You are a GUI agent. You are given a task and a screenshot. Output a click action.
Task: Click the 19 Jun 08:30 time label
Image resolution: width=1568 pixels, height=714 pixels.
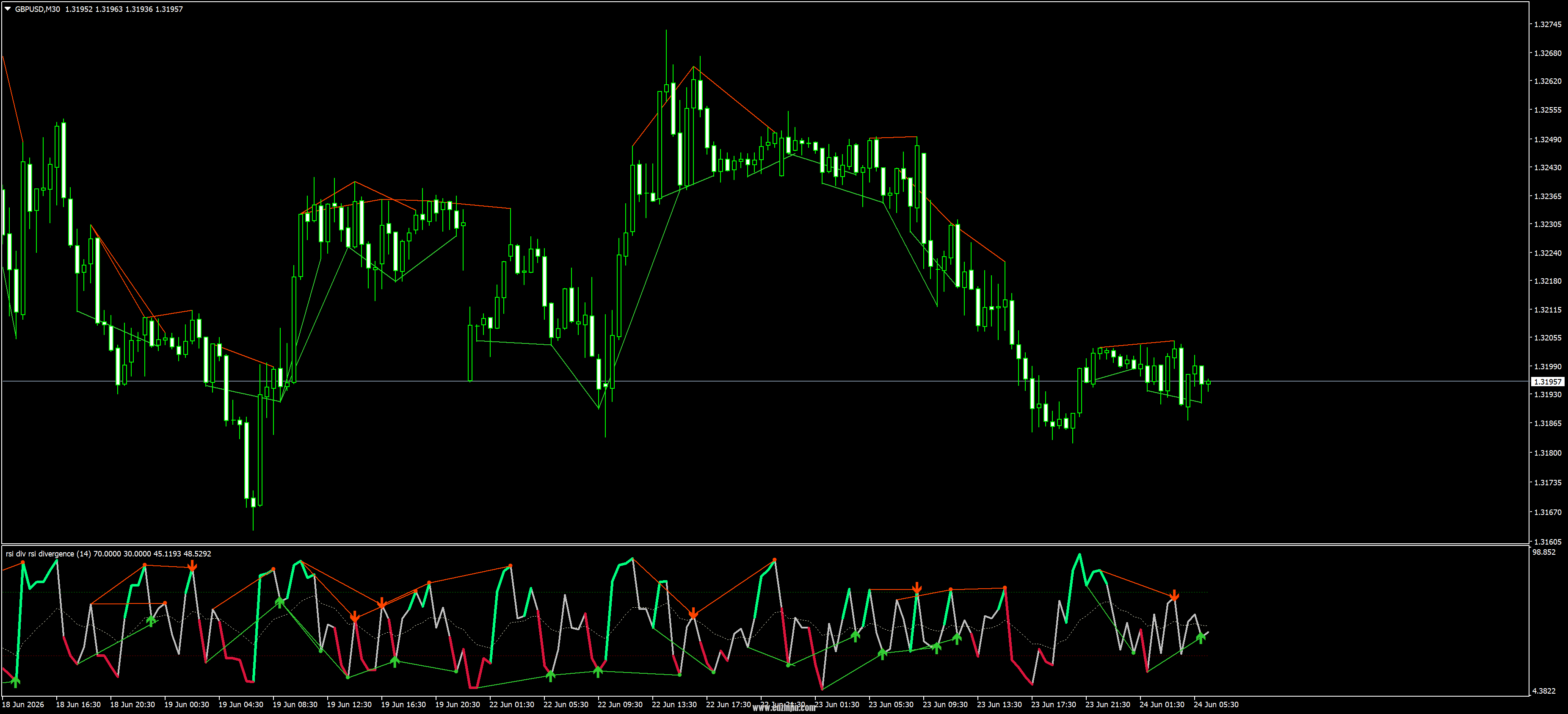pos(295,704)
